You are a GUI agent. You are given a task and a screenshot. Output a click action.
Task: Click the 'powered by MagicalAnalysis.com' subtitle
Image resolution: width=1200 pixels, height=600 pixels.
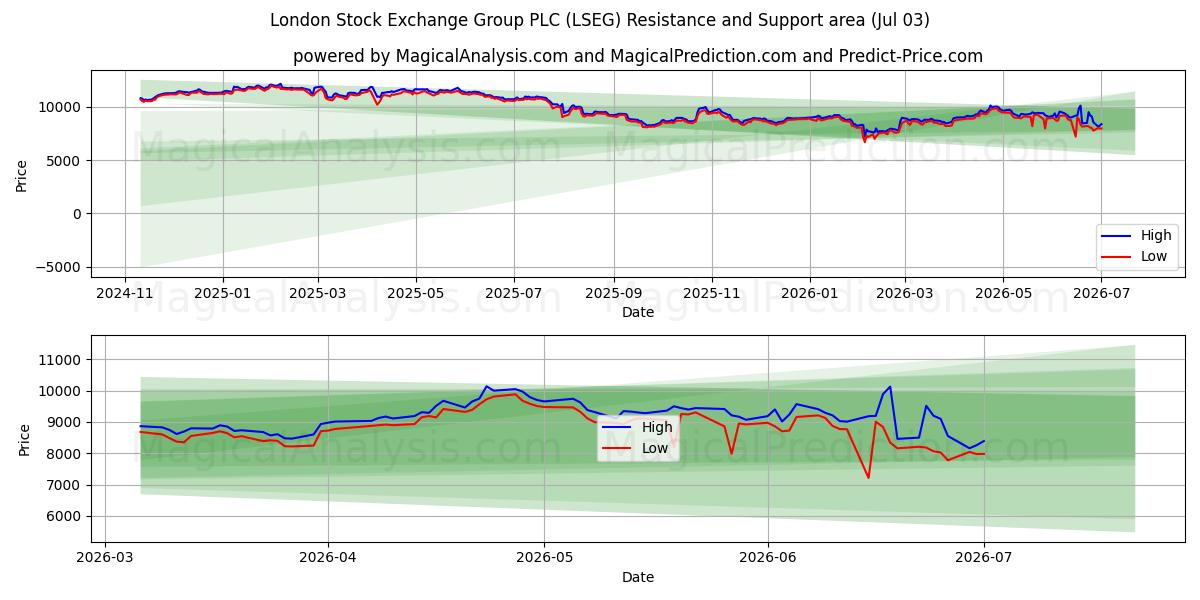point(638,56)
